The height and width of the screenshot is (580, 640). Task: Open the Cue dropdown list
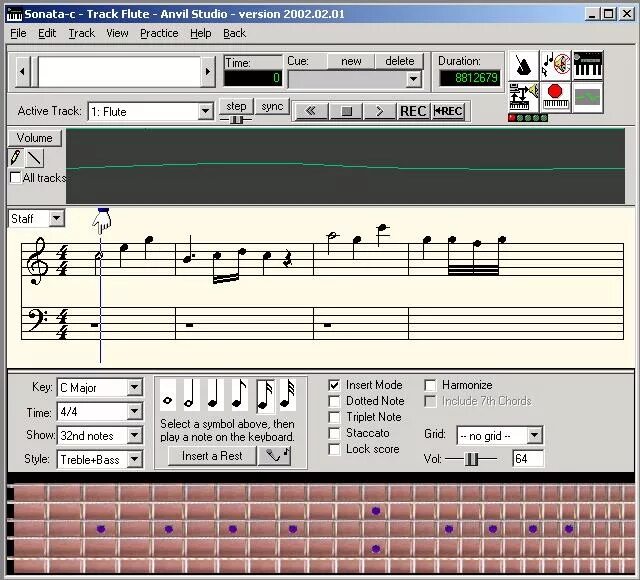tap(413, 79)
